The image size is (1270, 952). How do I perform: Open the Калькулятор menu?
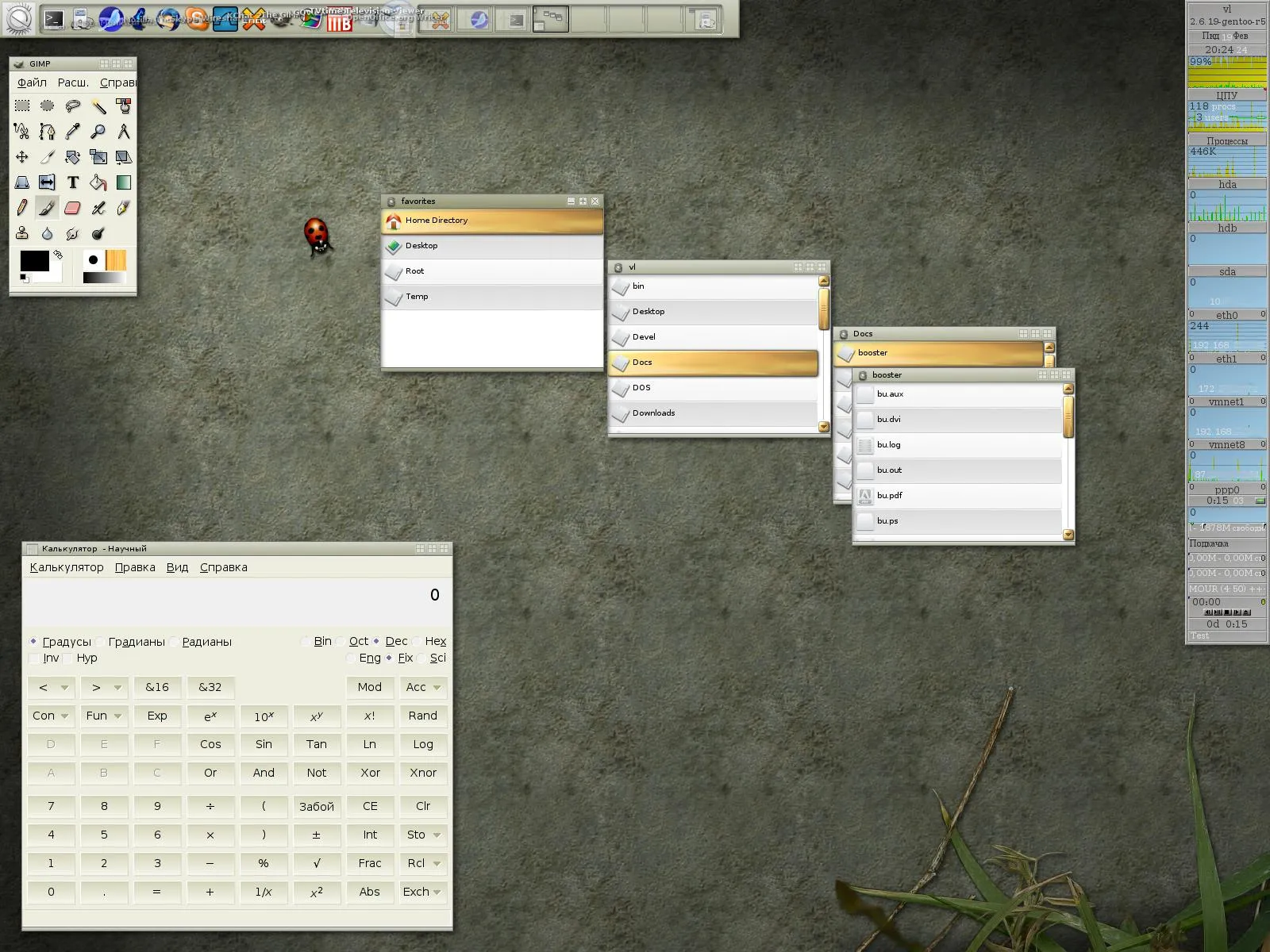tap(67, 567)
